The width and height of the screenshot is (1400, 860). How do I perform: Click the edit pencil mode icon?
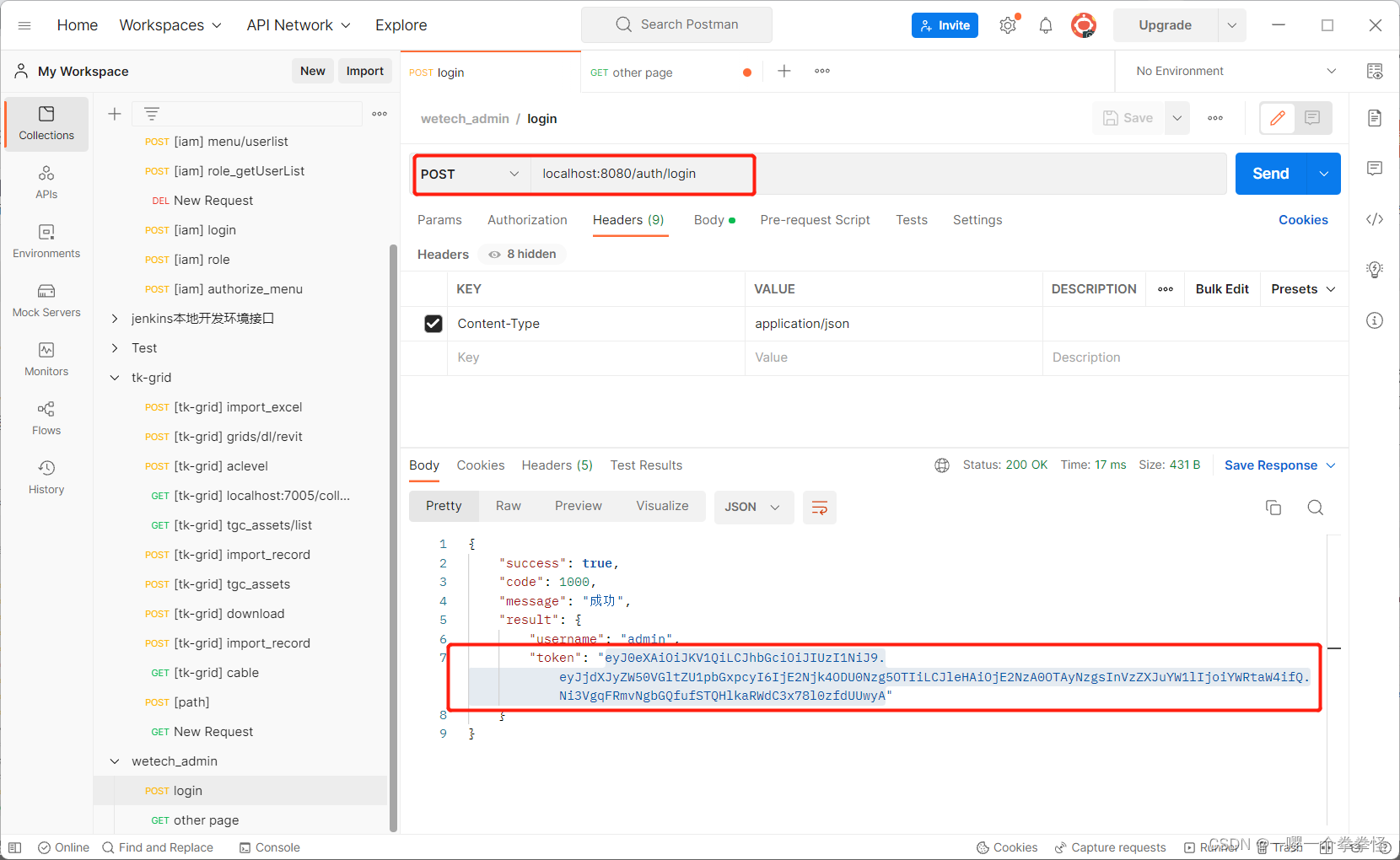click(x=1278, y=118)
